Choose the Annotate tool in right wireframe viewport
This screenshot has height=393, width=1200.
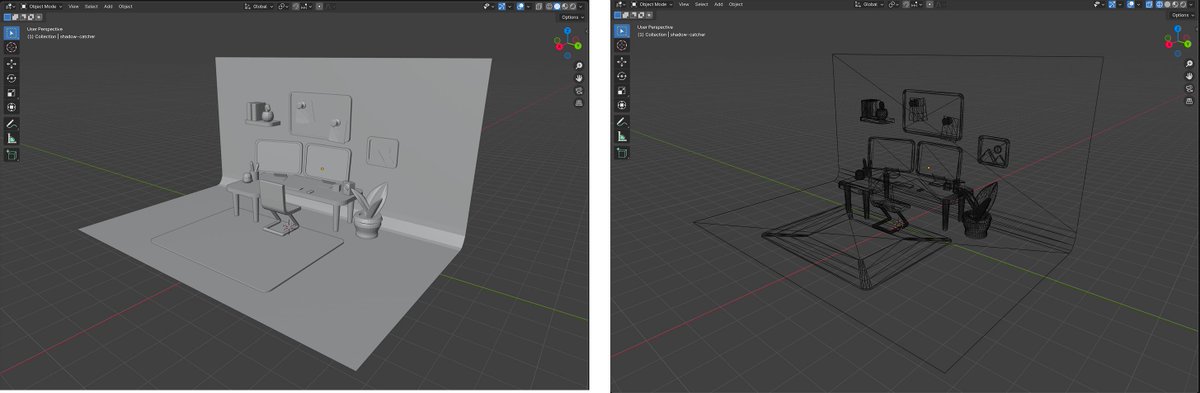click(622, 122)
